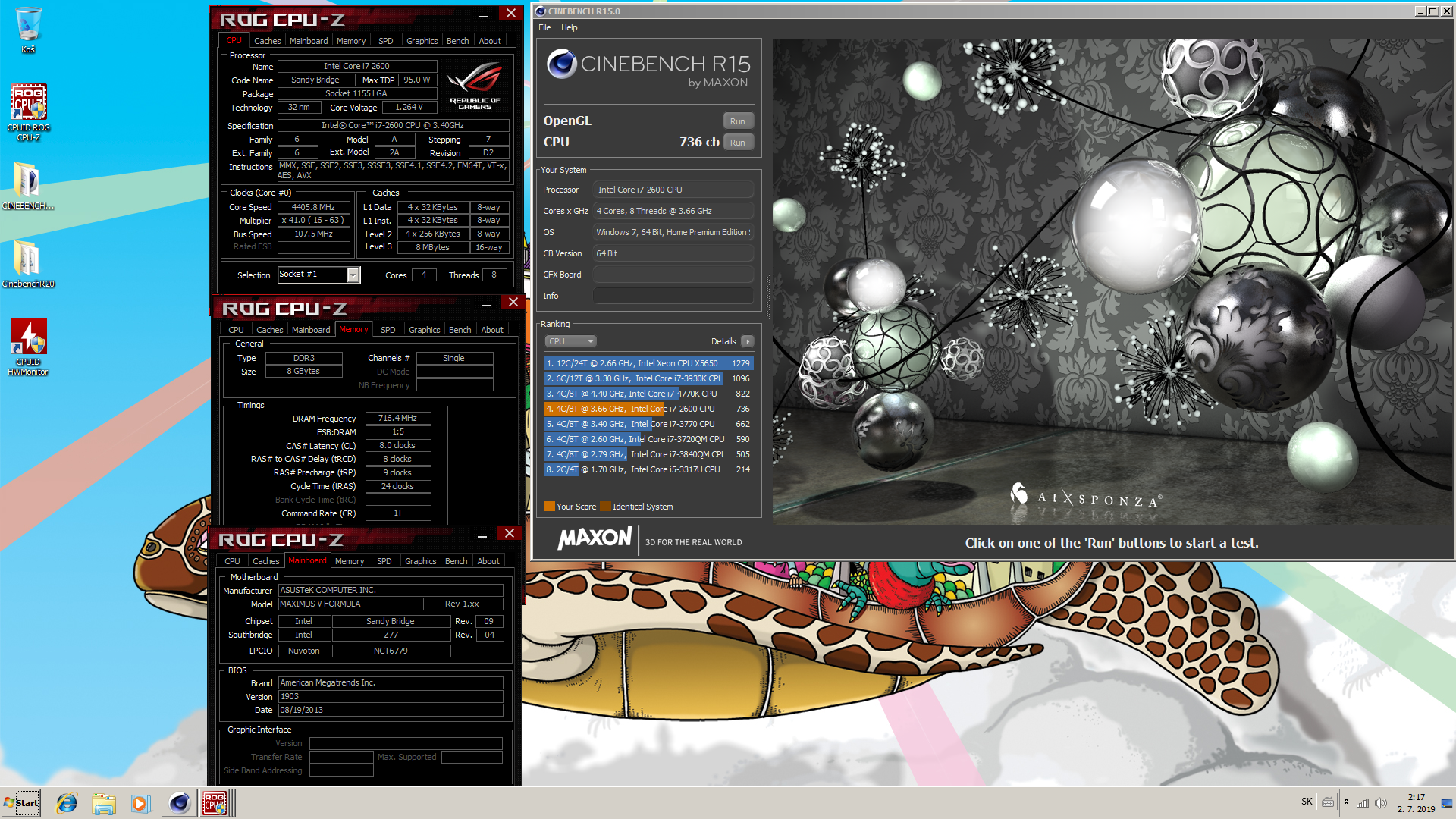Image resolution: width=1456 pixels, height=819 pixels.
Task: Minimize the bottom ROG CPU-Z Mainboard window
Action: coord(482,535)
